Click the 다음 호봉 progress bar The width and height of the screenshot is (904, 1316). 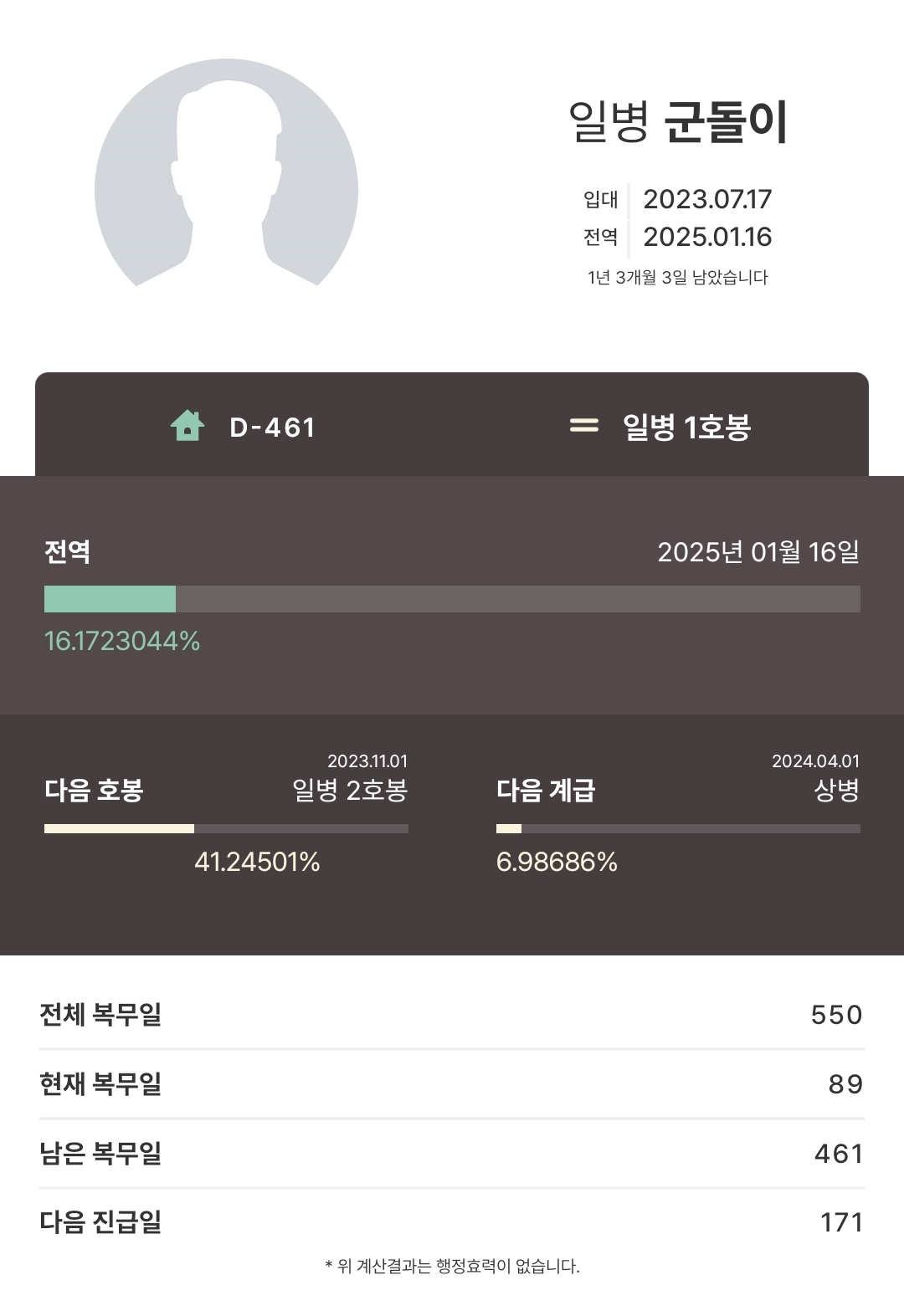pos(226,828)
